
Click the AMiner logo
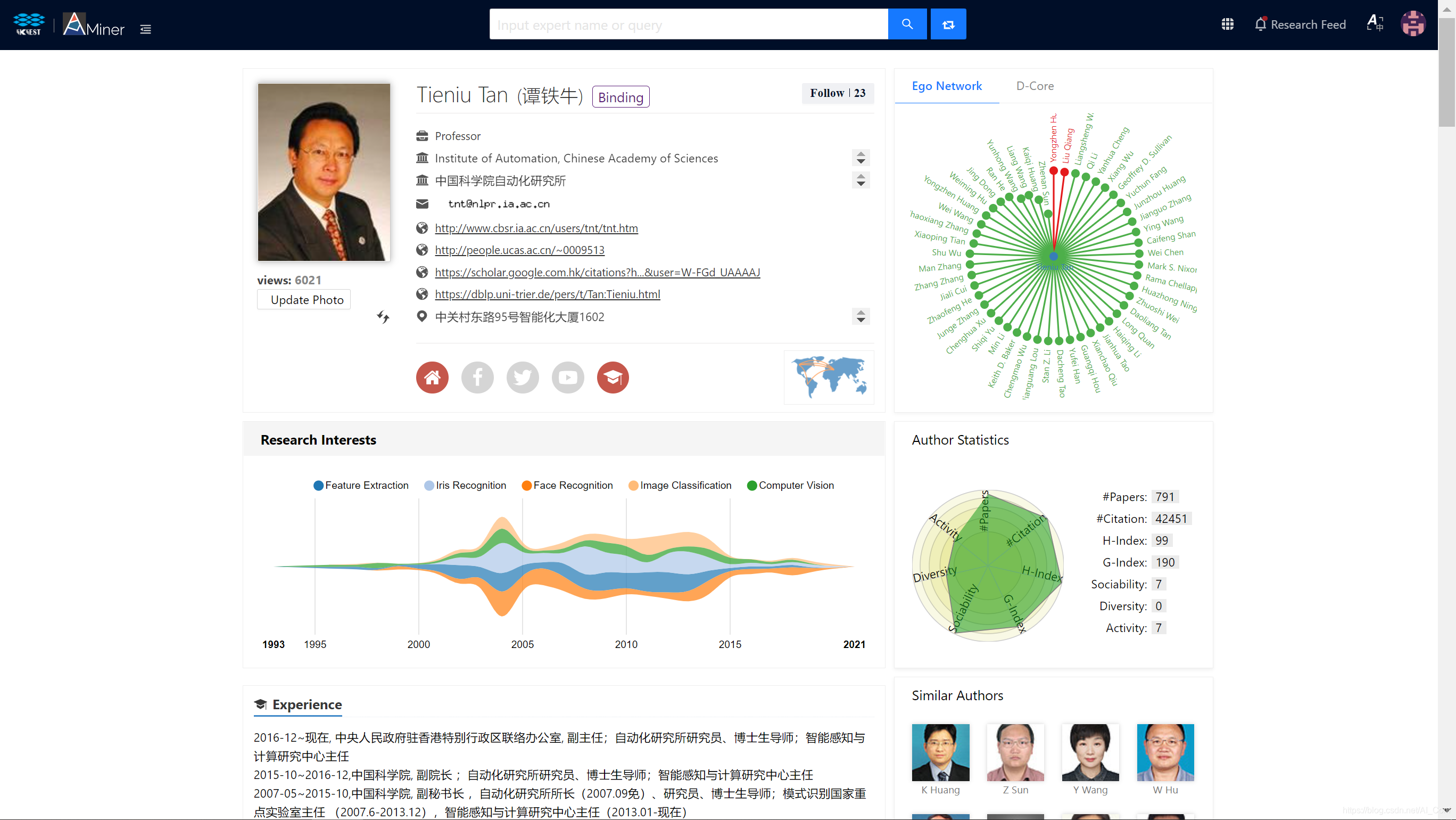pyautogui.click(x=93, y=25)
